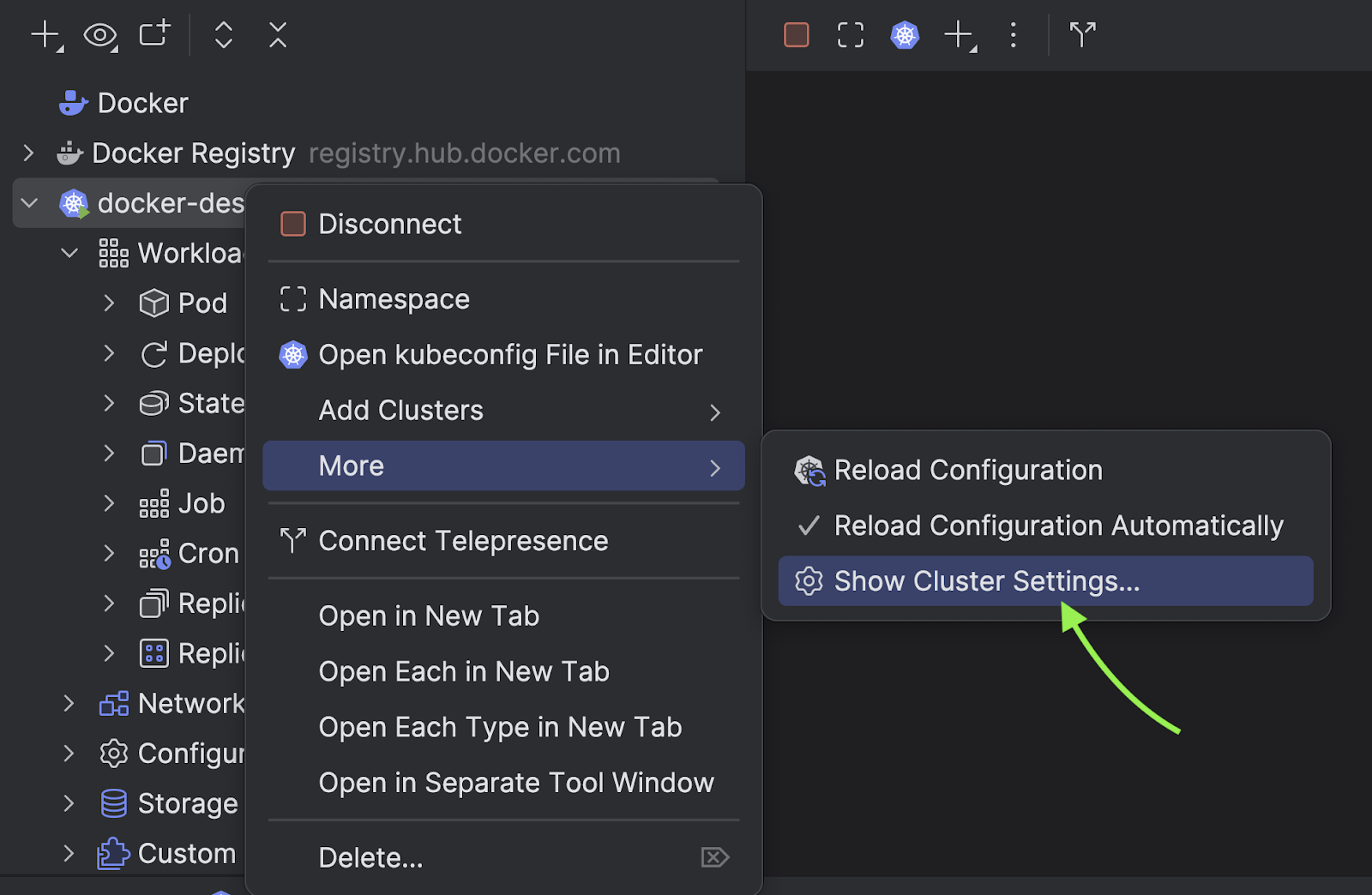
Task: Click the Add Service plus icon in Services toolbar
Action: [x=45, y=35]
